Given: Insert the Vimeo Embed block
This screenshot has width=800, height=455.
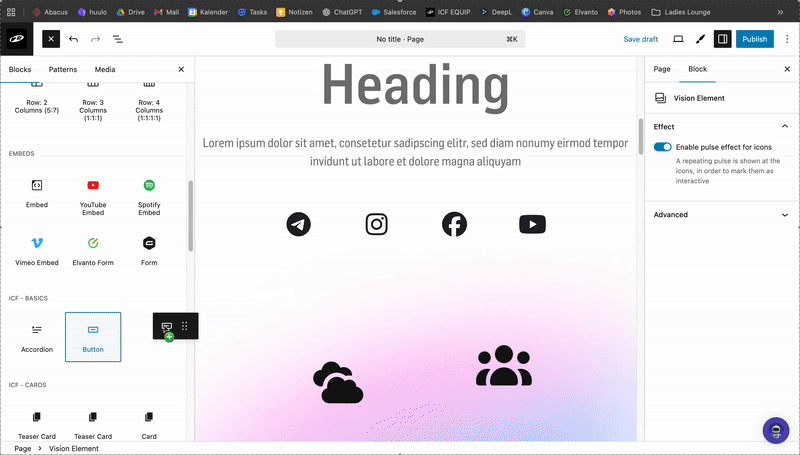Looking at the screenshot, I should click(x=37, y=251).
